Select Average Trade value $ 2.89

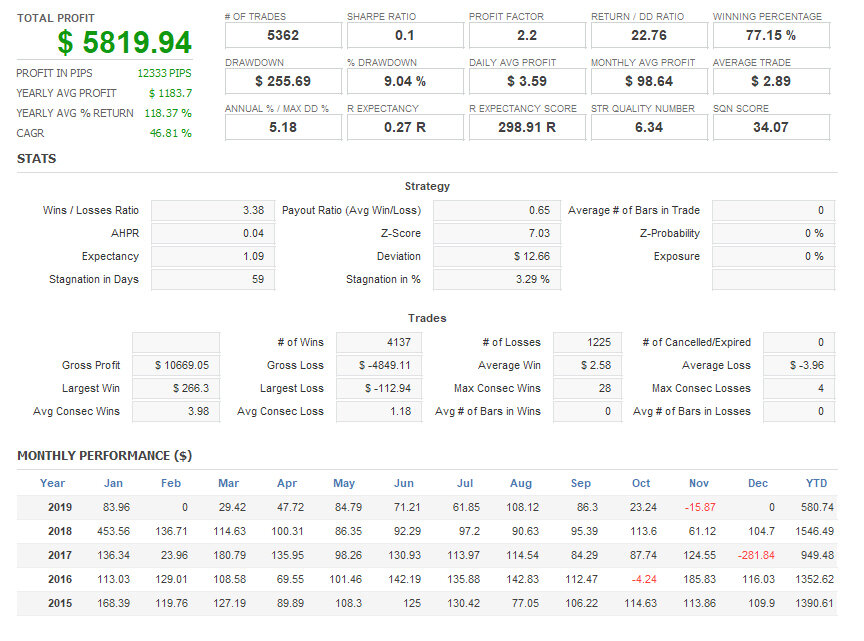click(771, 81)
